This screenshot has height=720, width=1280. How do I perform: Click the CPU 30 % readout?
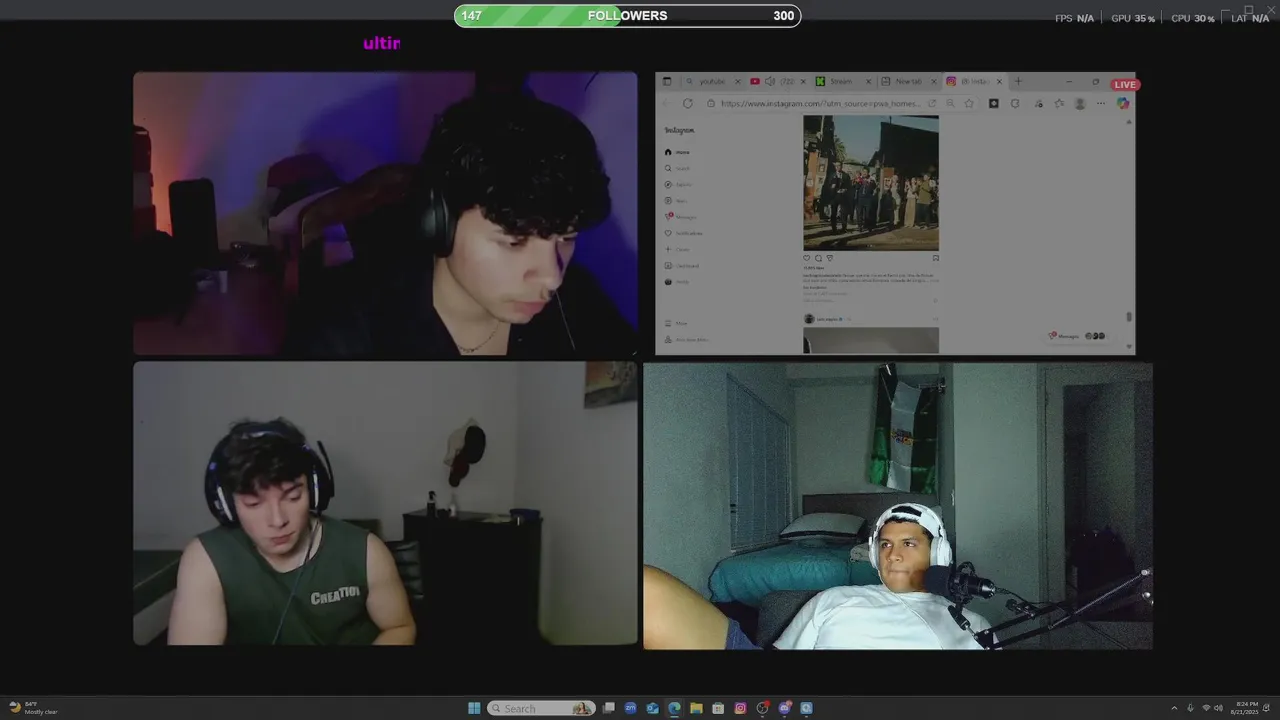(x=1193, y=18)
